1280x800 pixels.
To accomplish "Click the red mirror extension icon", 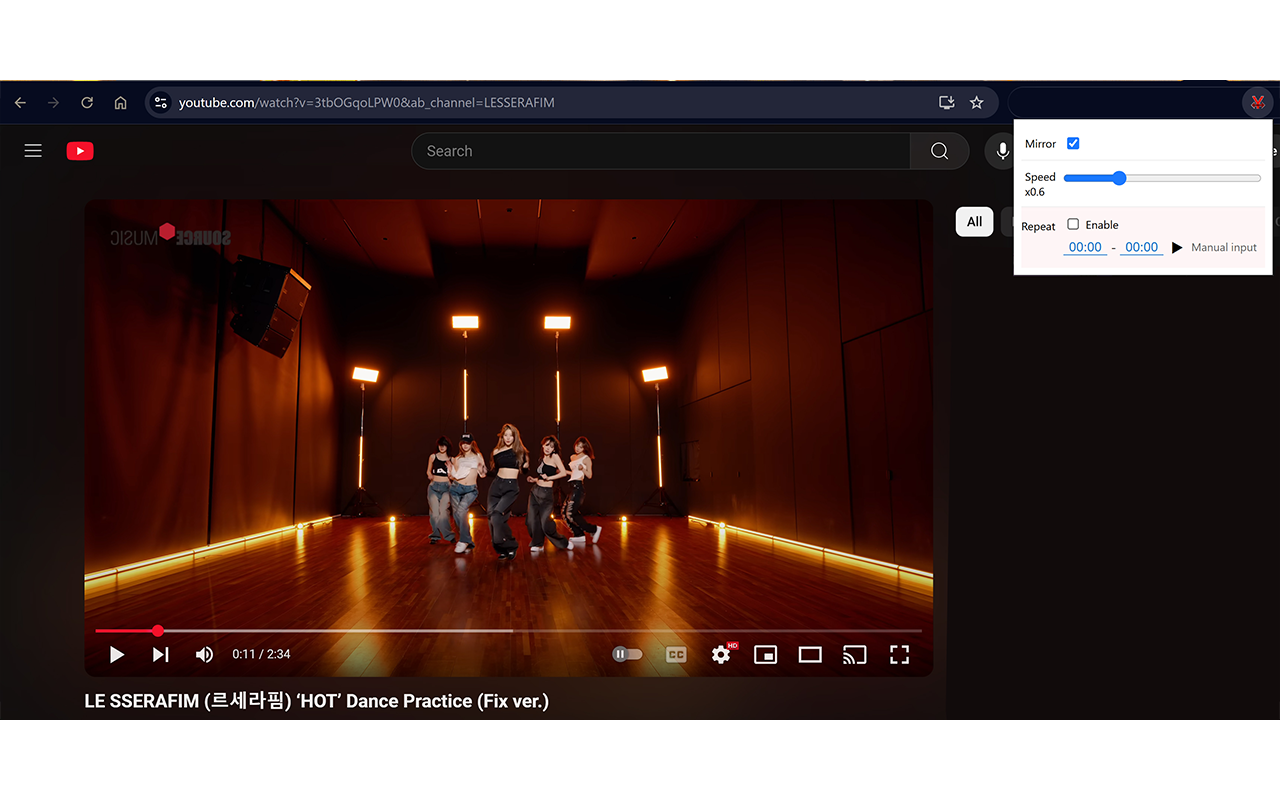I will coord(1257,102).
